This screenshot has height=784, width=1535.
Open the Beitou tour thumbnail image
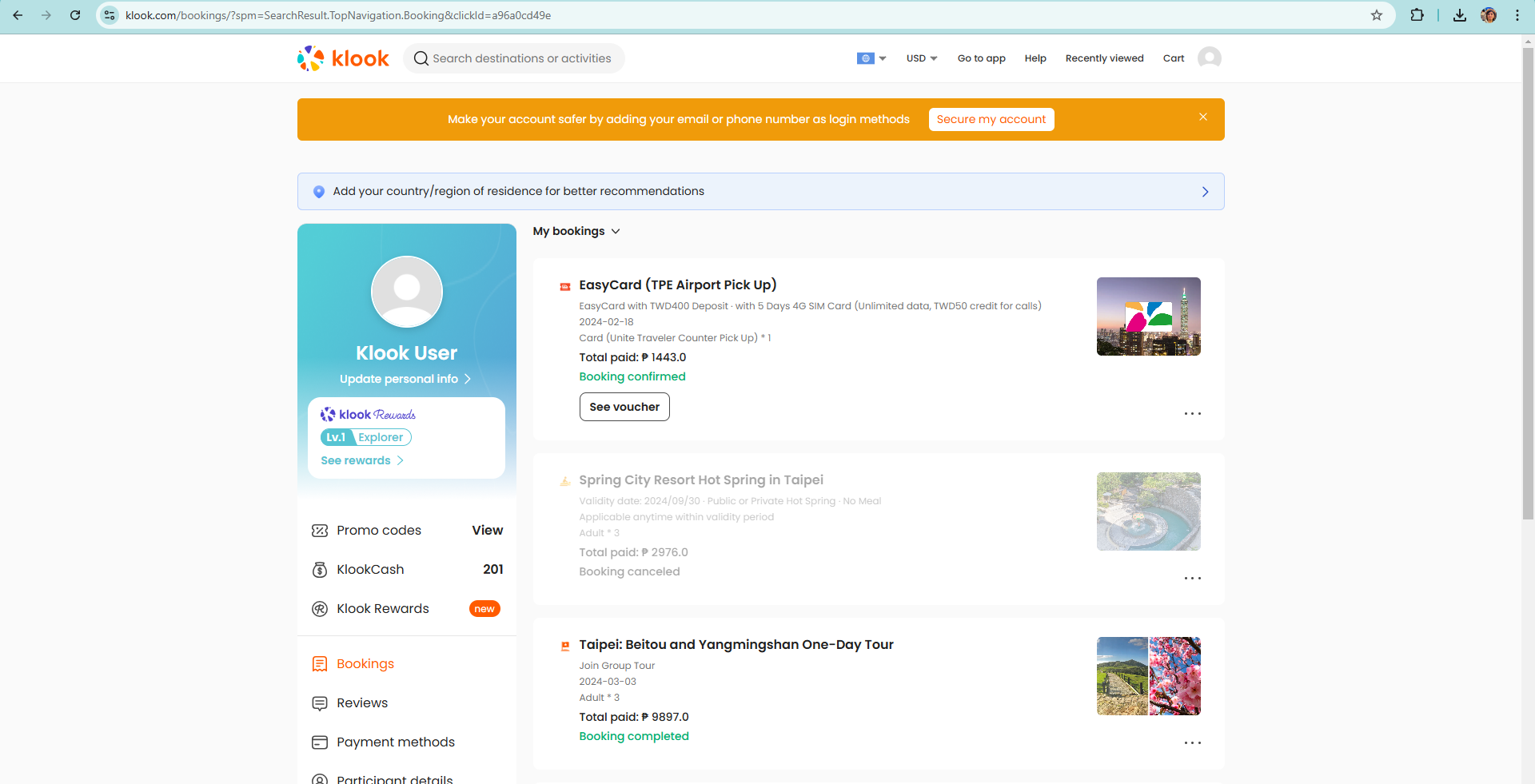pyautogui.click(x=1149, y=676)
